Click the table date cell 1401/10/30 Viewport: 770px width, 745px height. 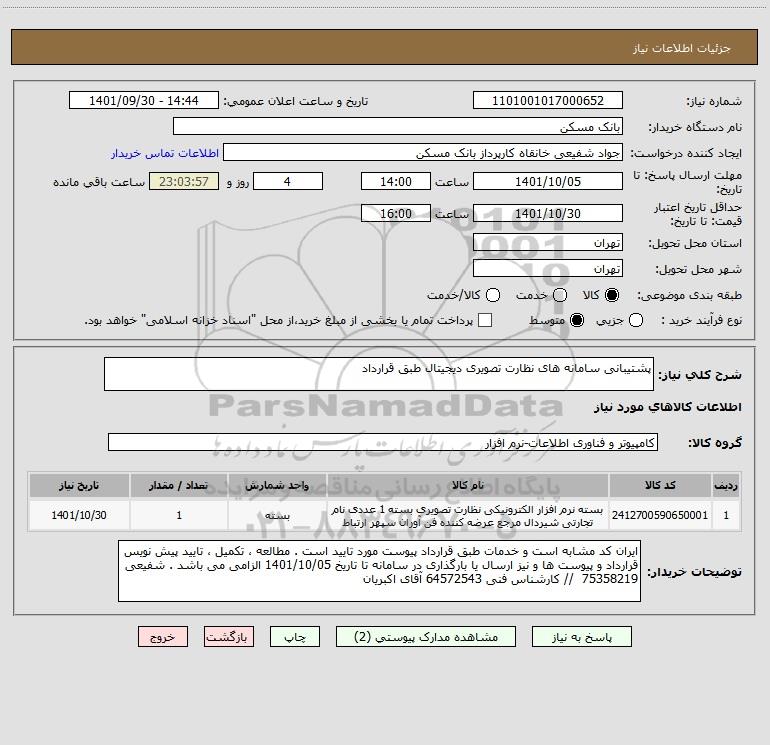click(x=79, y=515)
